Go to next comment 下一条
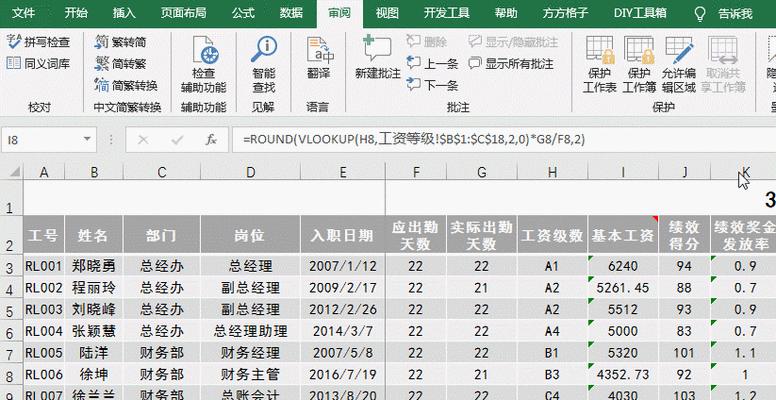The image size is (776, 400). pyautogui.click(x=433, y=85)
